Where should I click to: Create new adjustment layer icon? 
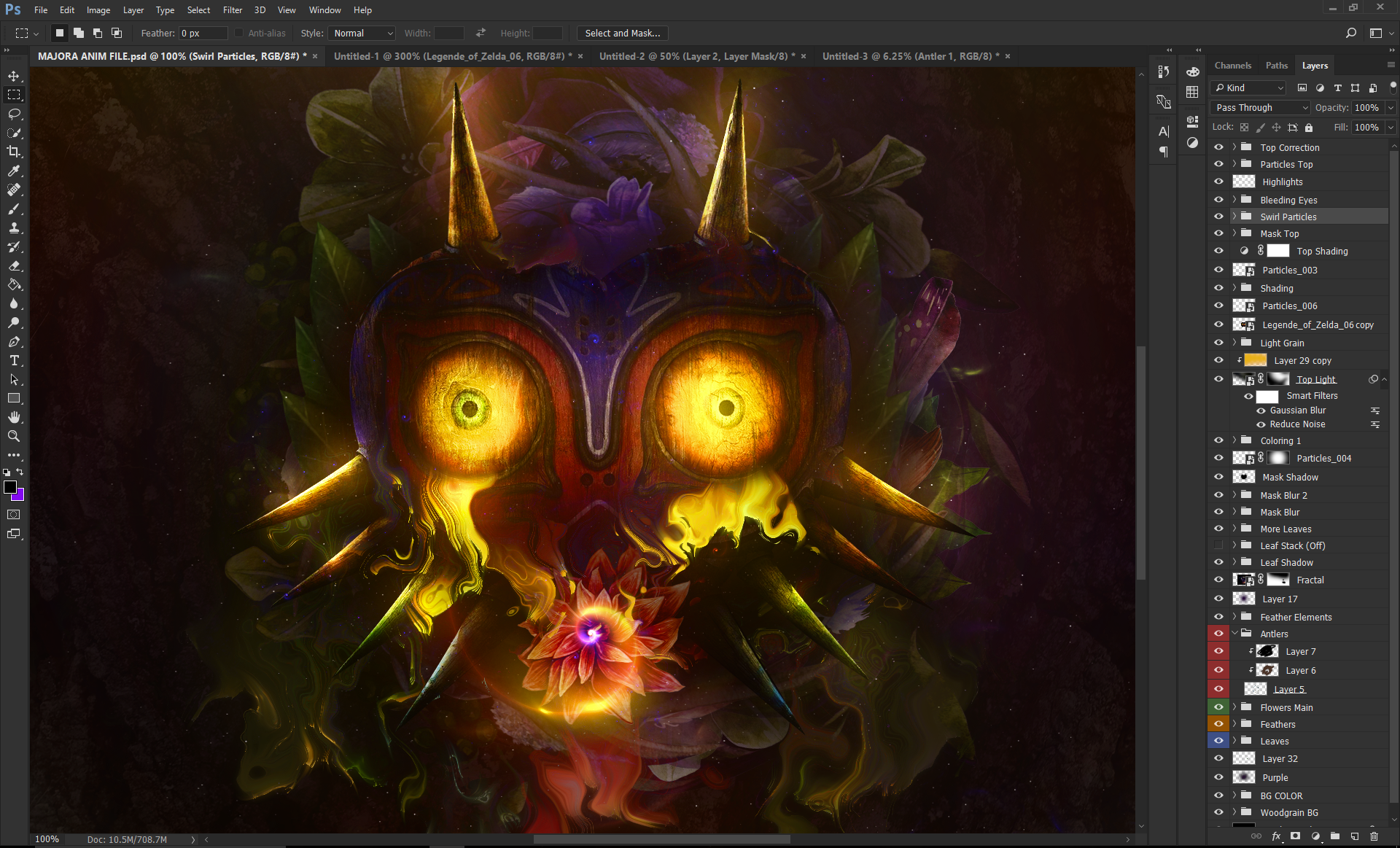coord(1315,836)
